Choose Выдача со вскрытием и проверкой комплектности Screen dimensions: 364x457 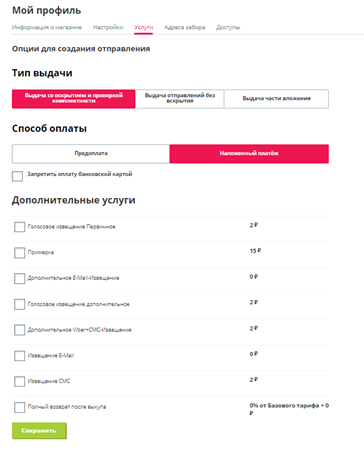74,99
